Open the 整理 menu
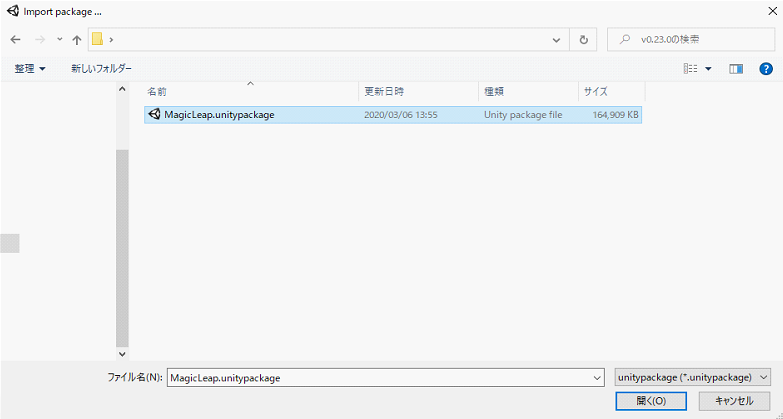The height and width of the screenshot is (419, 783). pyautogui.click(x=30, y=68)
